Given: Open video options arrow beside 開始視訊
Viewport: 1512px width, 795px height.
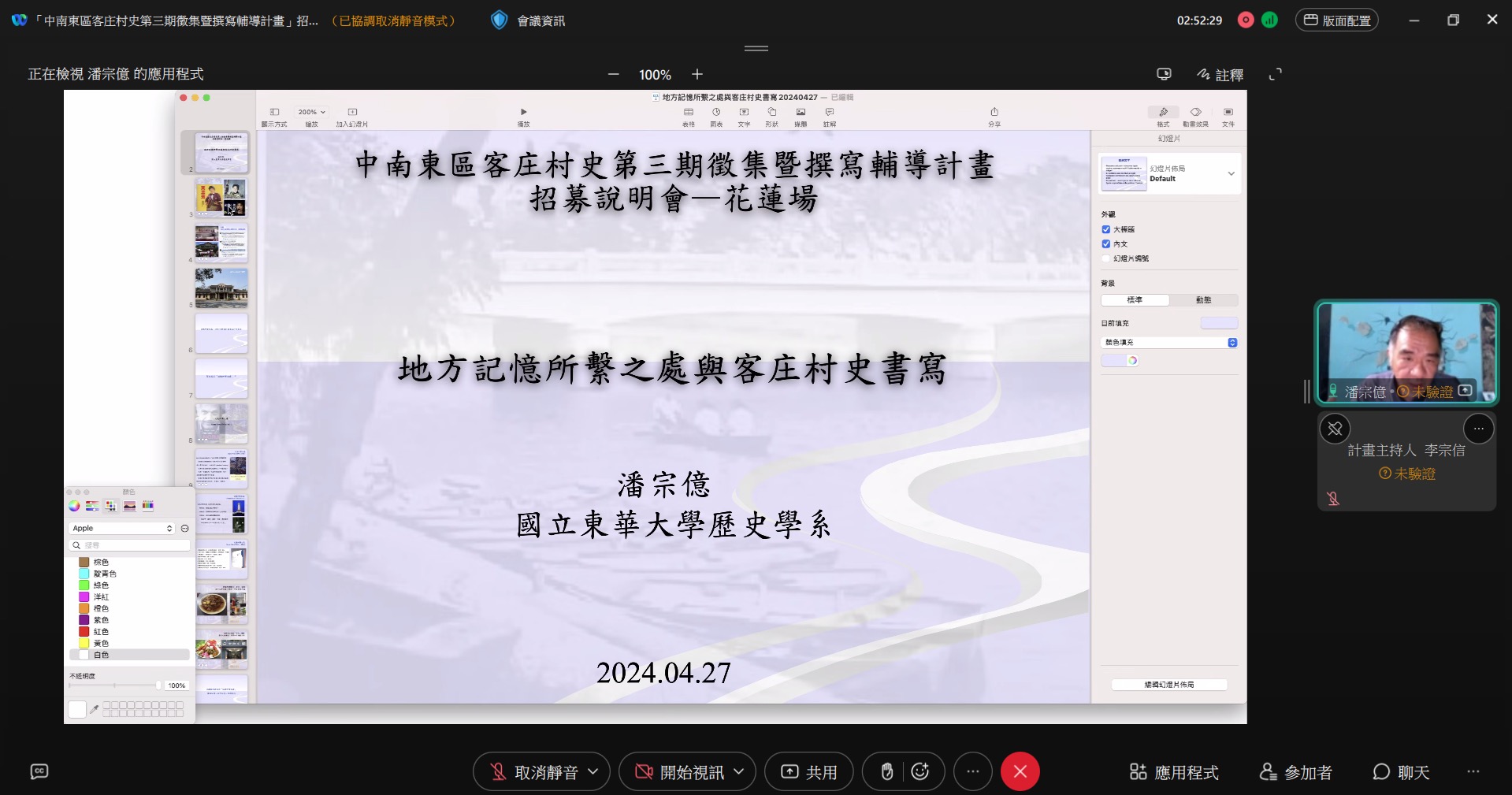Looking at the screenshot, I should 739,772.
